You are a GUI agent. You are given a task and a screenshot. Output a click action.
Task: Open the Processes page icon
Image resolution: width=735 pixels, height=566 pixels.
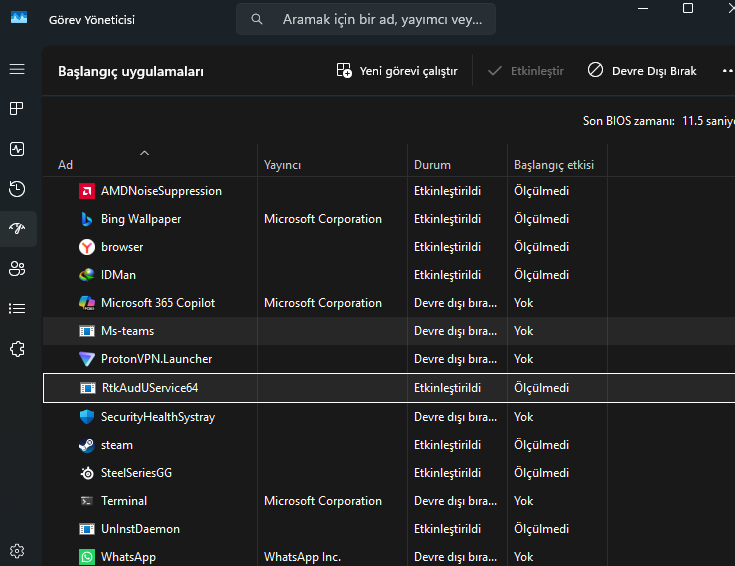click(x=17, y=108)
